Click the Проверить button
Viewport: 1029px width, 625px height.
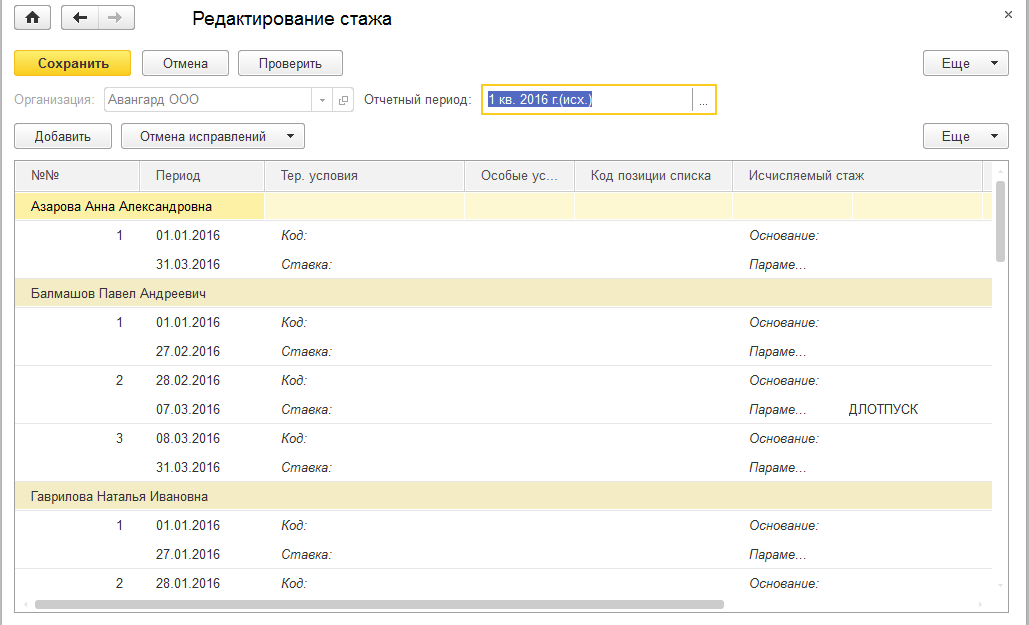tap(290, 63)
